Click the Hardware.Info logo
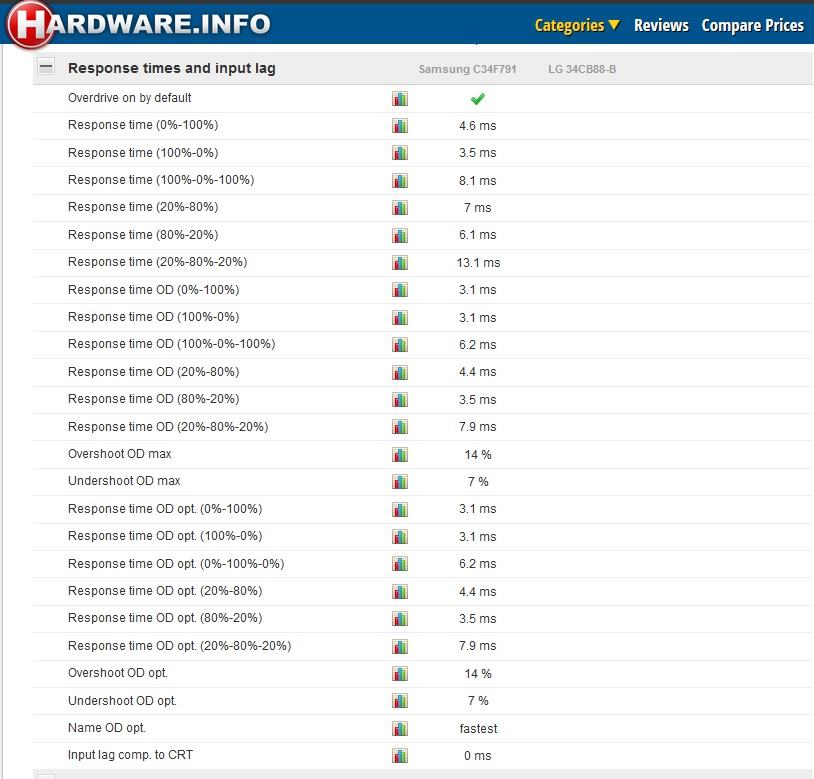 click(139, 24)
